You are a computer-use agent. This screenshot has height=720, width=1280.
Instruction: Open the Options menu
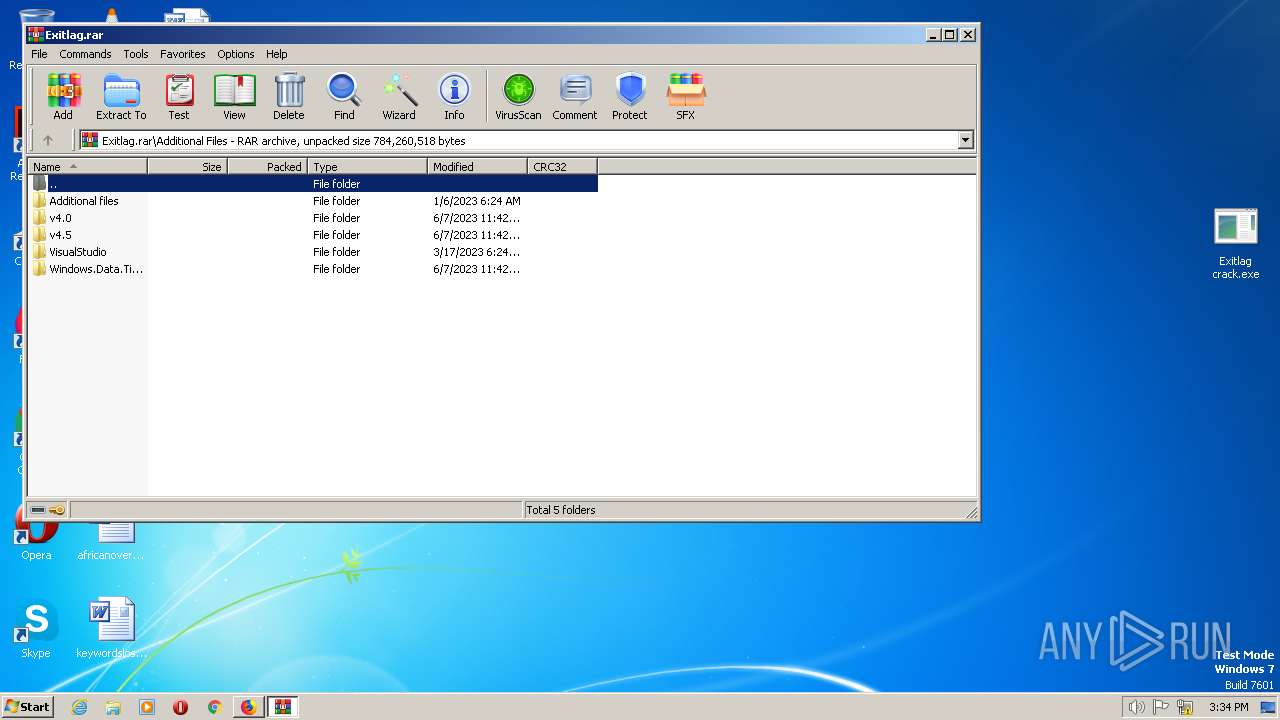click(x=236, y=54)
